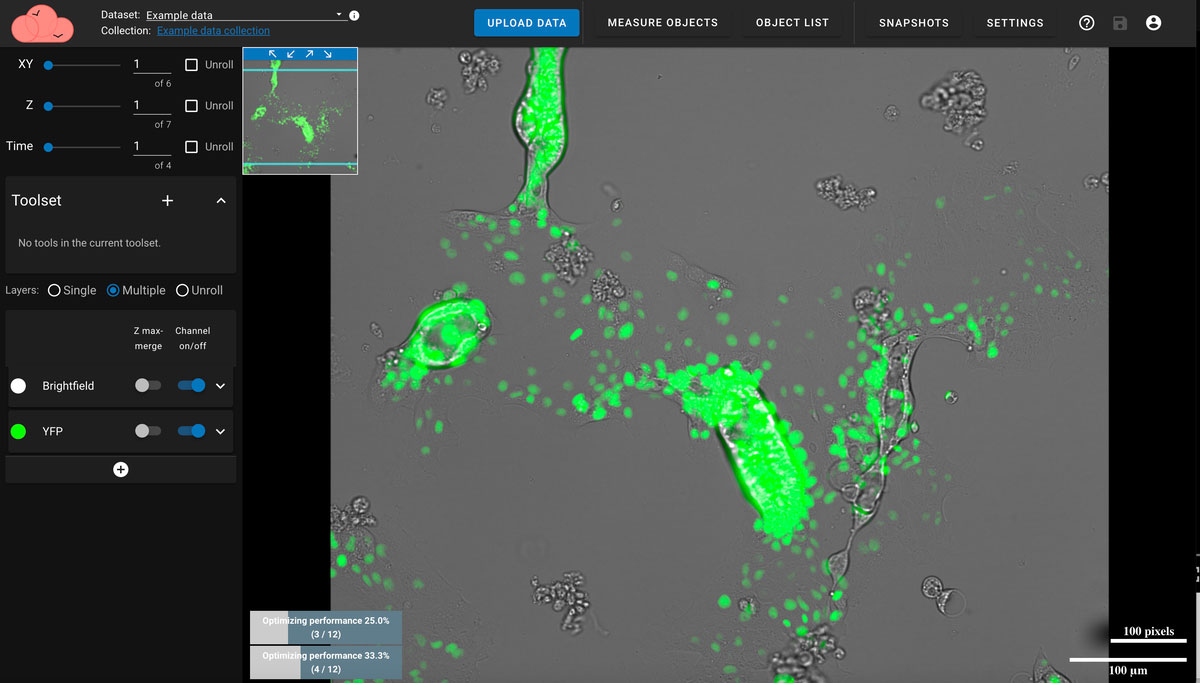
Task: Click the Time index input field
Action: point(152,146)
